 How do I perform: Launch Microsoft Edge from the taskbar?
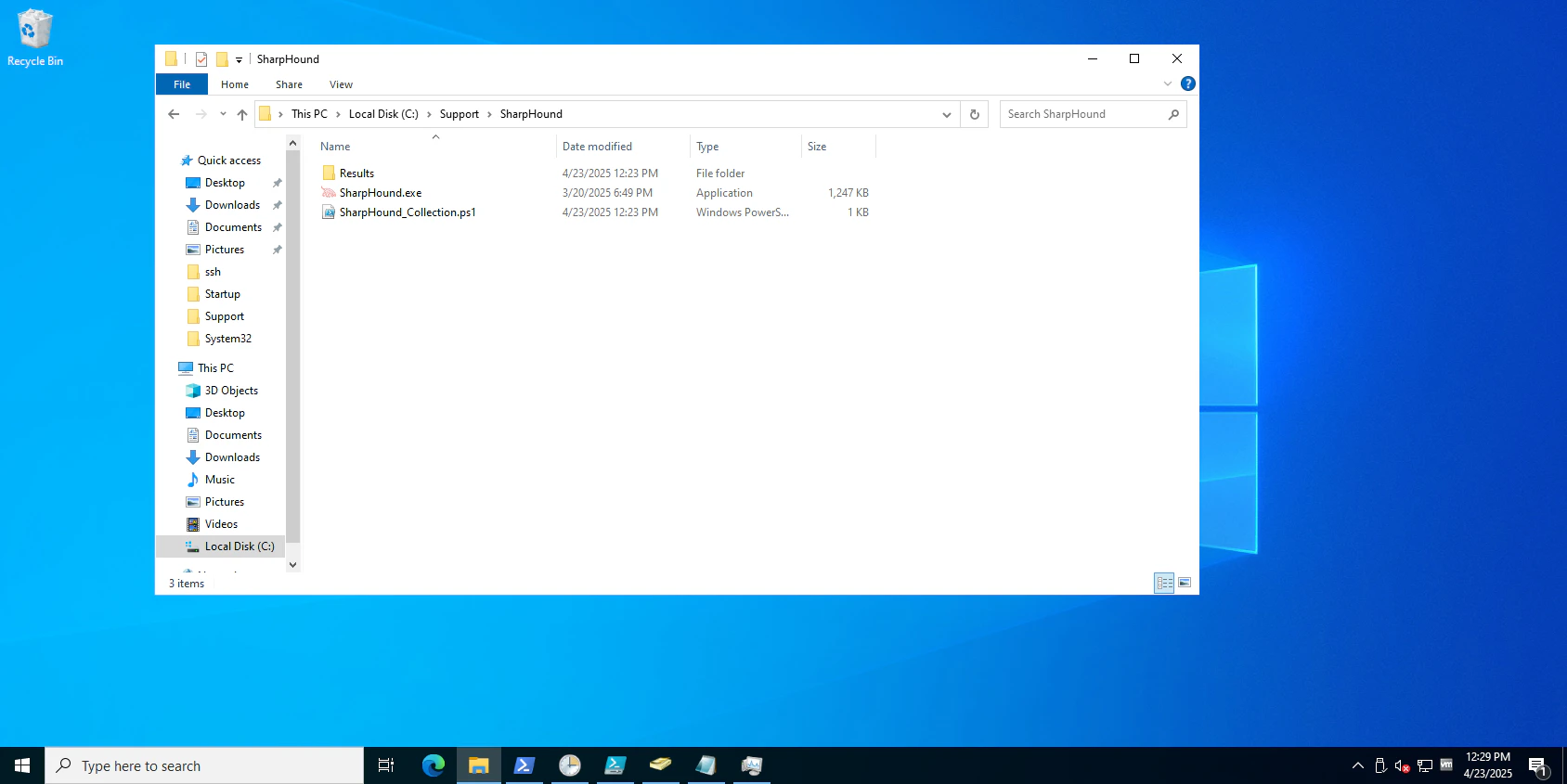click(x=434, y=765)
